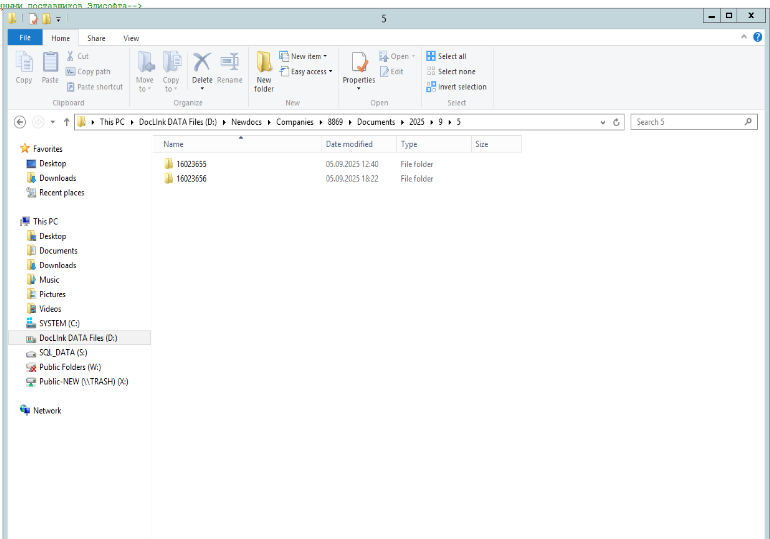Open the Copy to dropdown

[x=171, y=72]
